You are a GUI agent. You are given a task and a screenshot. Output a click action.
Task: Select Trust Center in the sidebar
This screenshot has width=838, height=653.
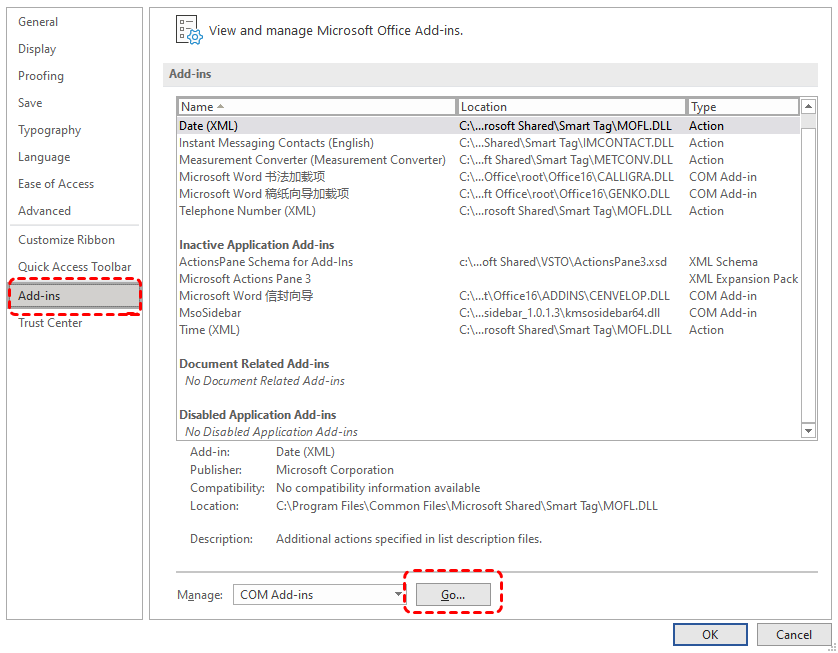click(x=50, y=323)
